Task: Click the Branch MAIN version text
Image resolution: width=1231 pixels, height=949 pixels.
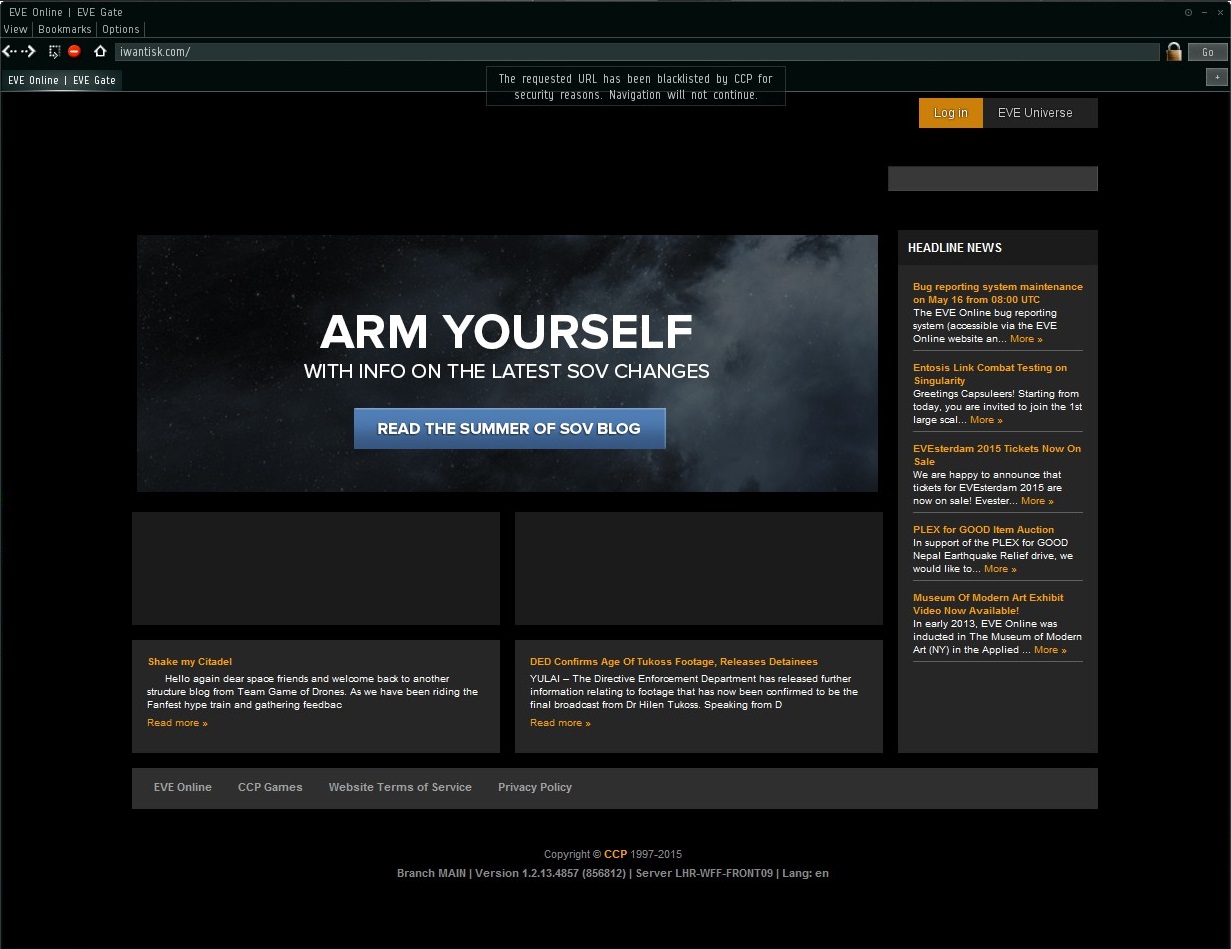Action: [x=613, y=873]
